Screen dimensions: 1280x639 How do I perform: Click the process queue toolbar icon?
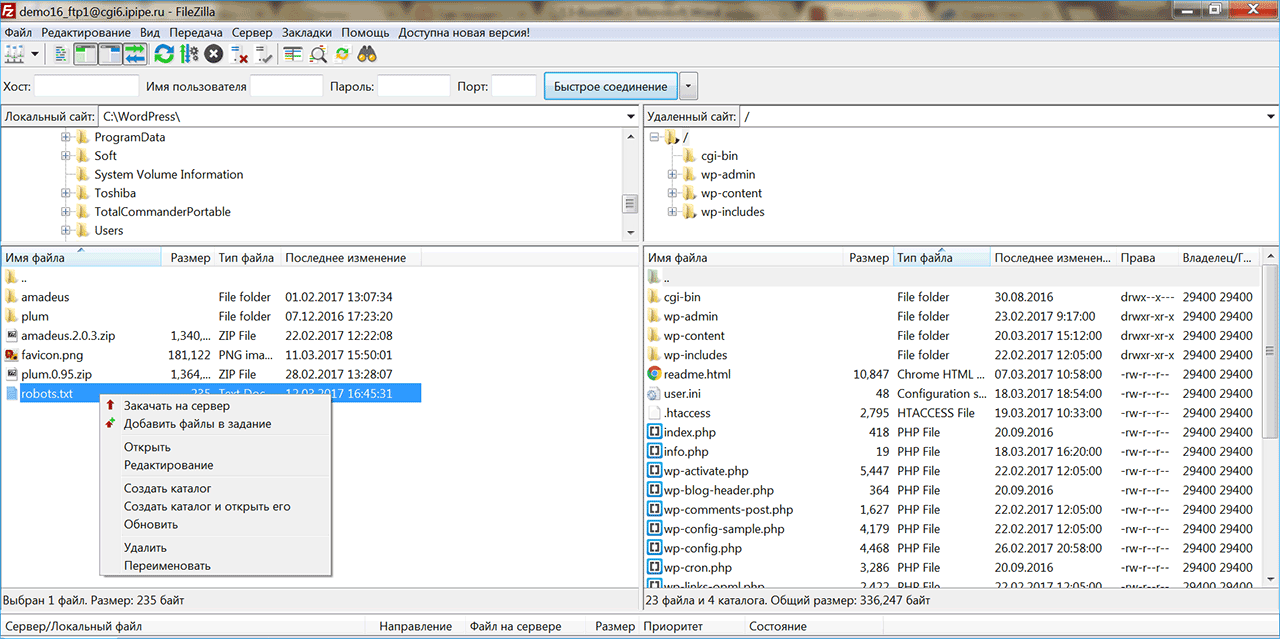coord(188,54)
